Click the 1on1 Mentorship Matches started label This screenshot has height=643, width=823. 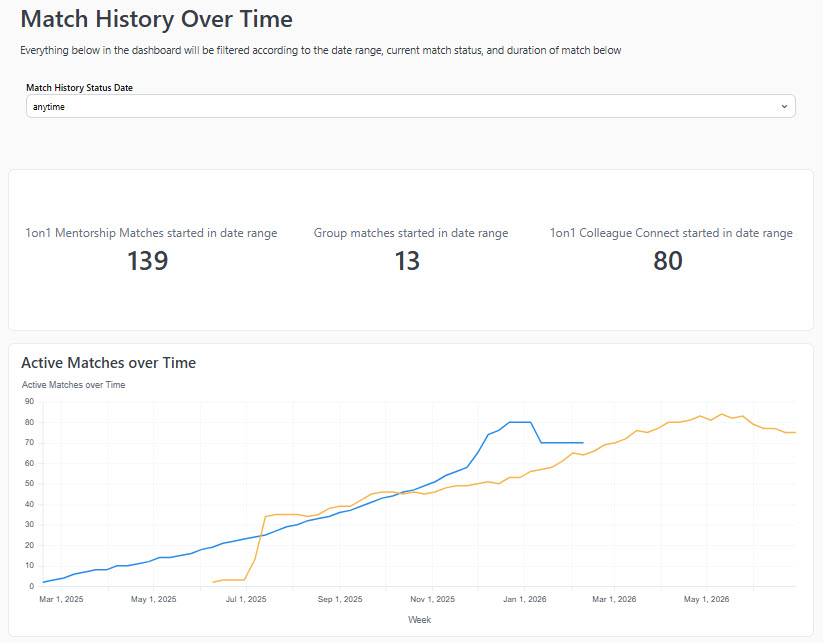click(151, 233)
